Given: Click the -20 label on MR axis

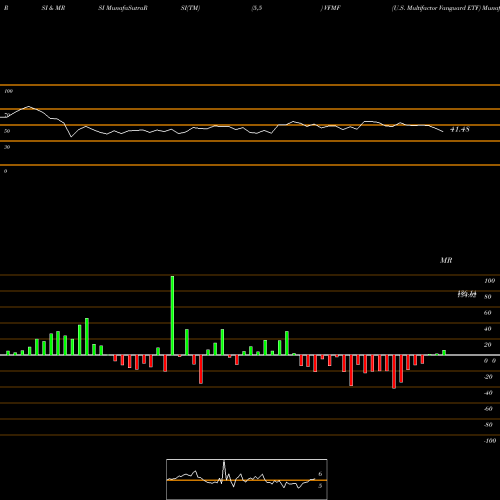Looking at the screenshot, I should point(488,377).
